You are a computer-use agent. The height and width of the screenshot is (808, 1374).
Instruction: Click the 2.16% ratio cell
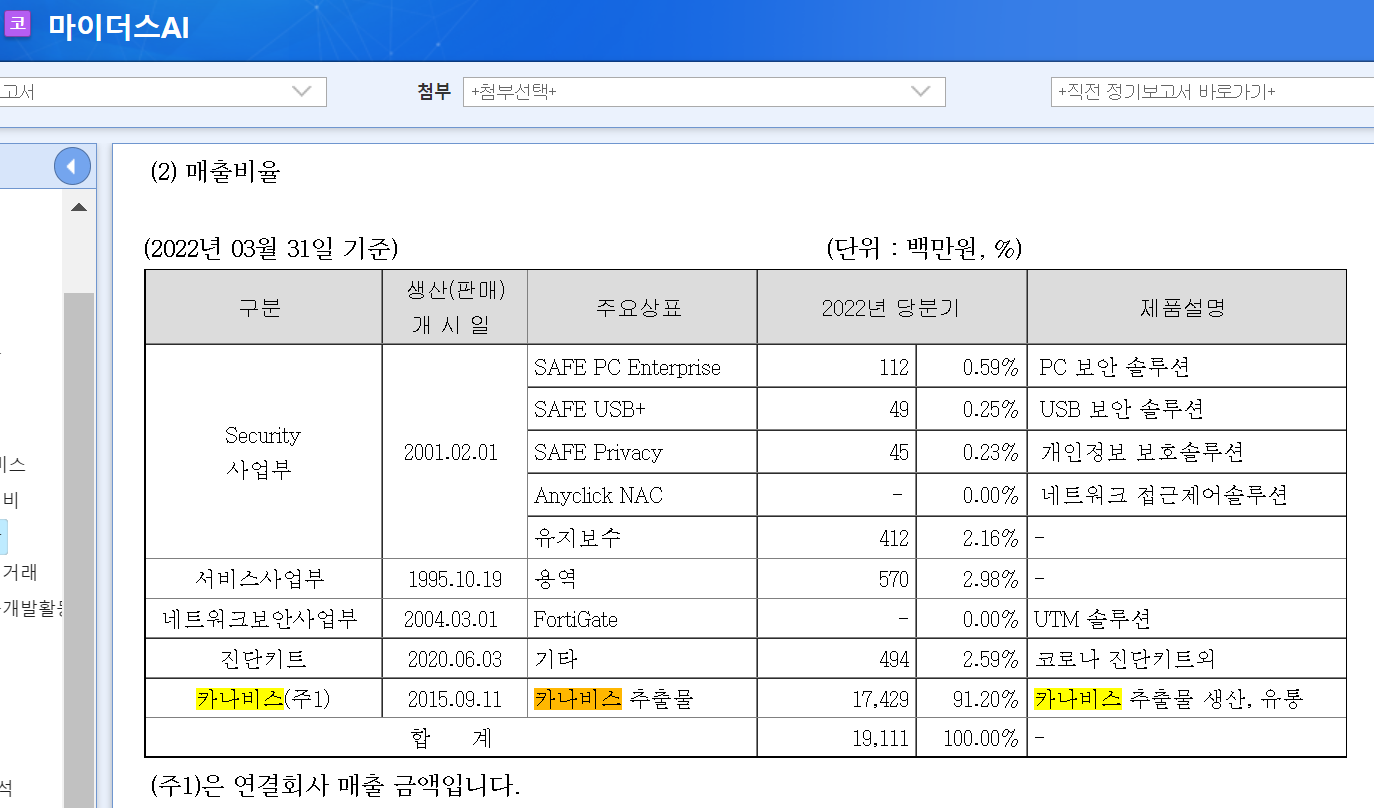[x=971, y=537]
